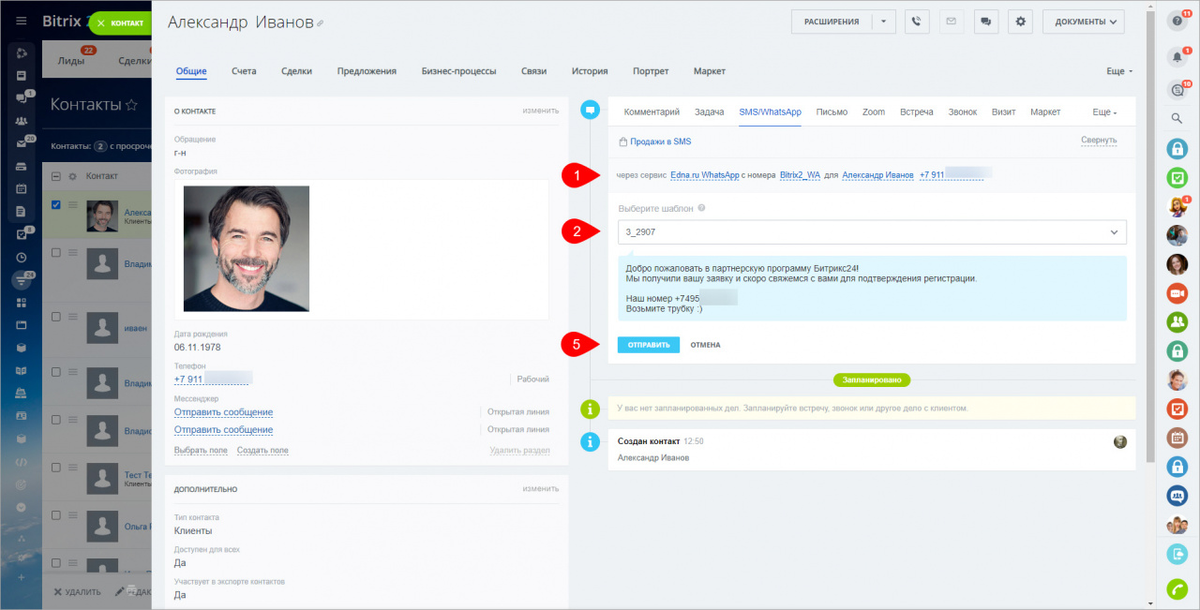The image size is (1200, 610).
Task: Click the contact photo of Александр Иванов
Action: point(246,249)
